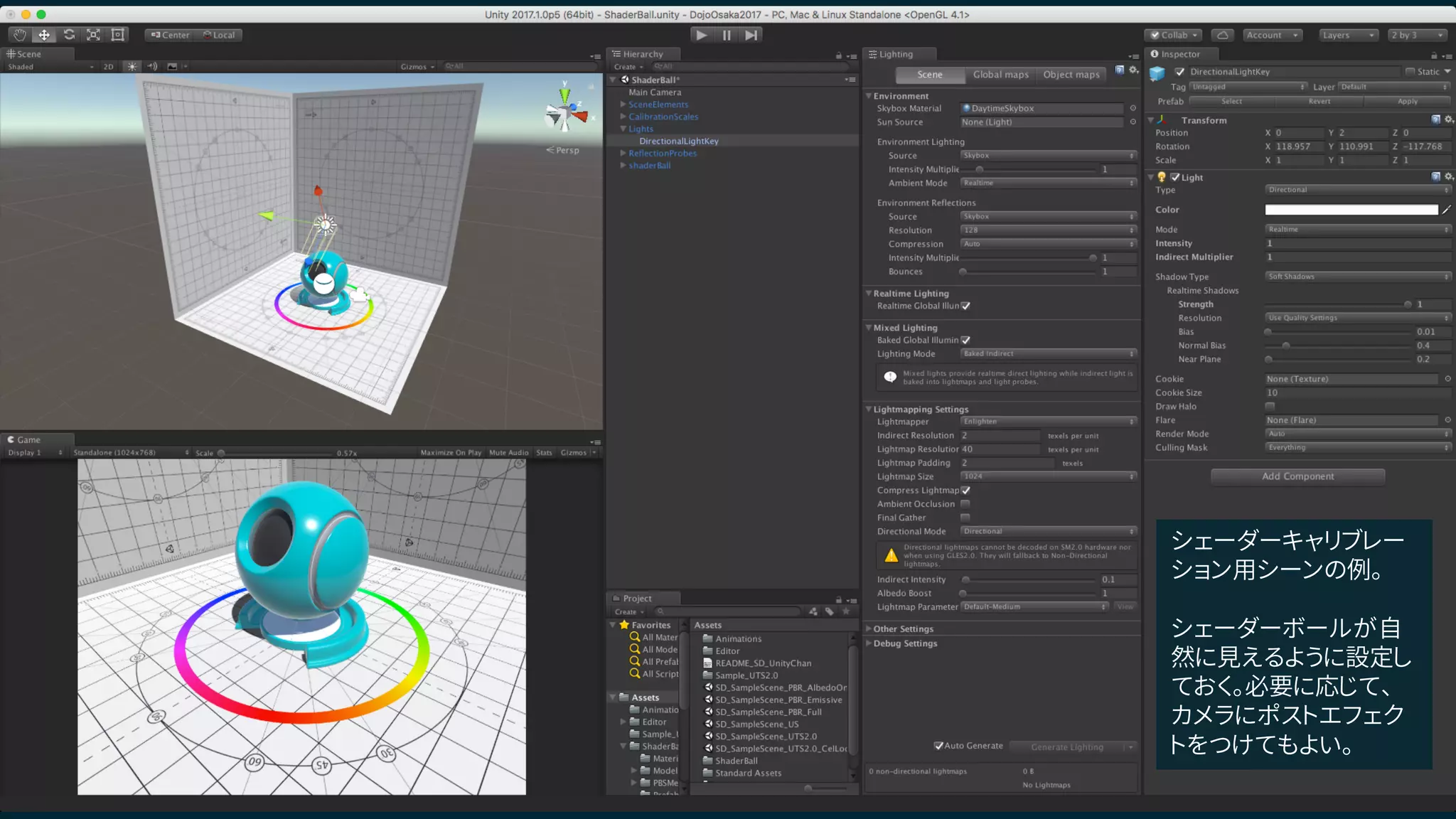
Task: Select the Scale tool
Action: click(93, 35)
